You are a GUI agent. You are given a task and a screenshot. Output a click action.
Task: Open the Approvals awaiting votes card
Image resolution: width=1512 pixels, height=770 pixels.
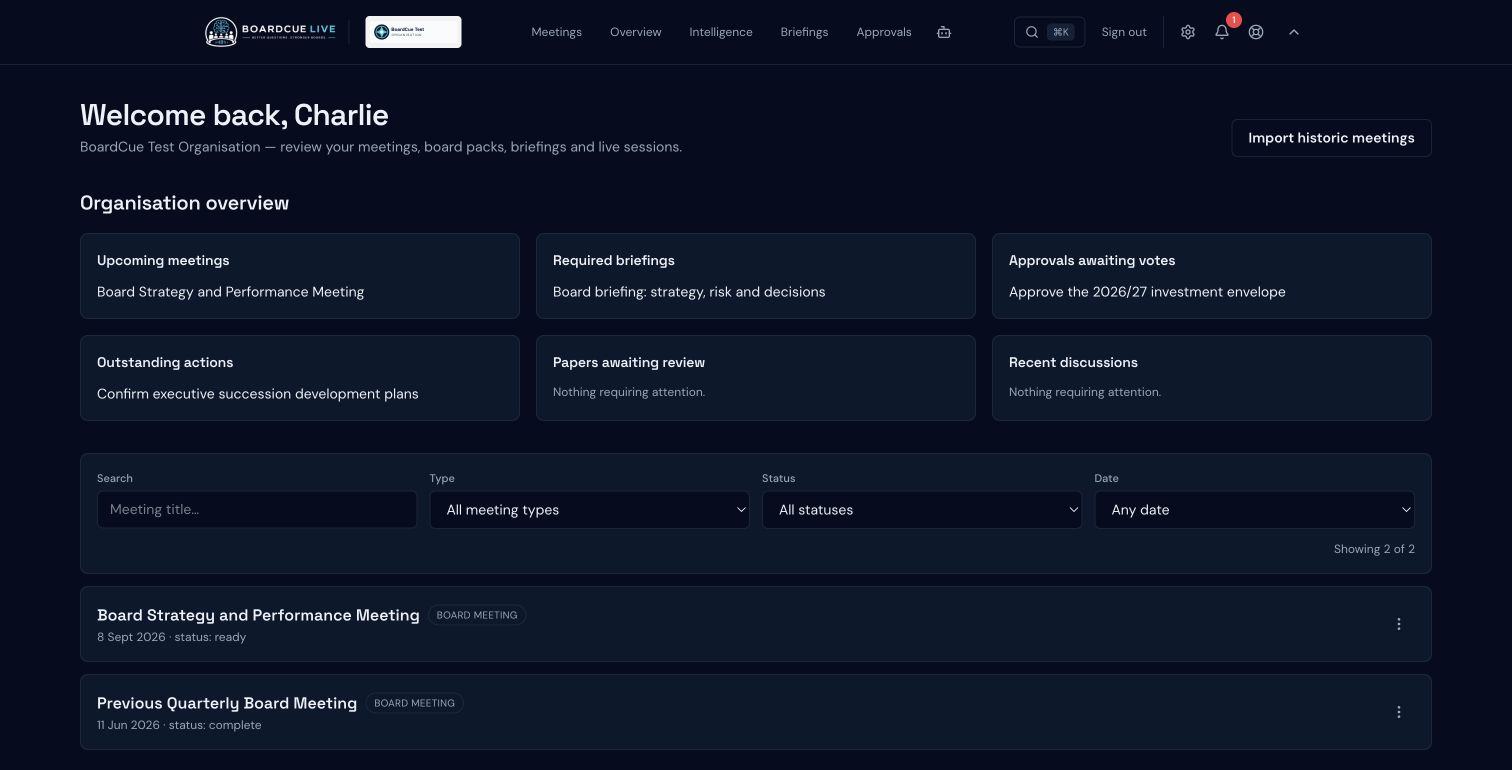1212,276
